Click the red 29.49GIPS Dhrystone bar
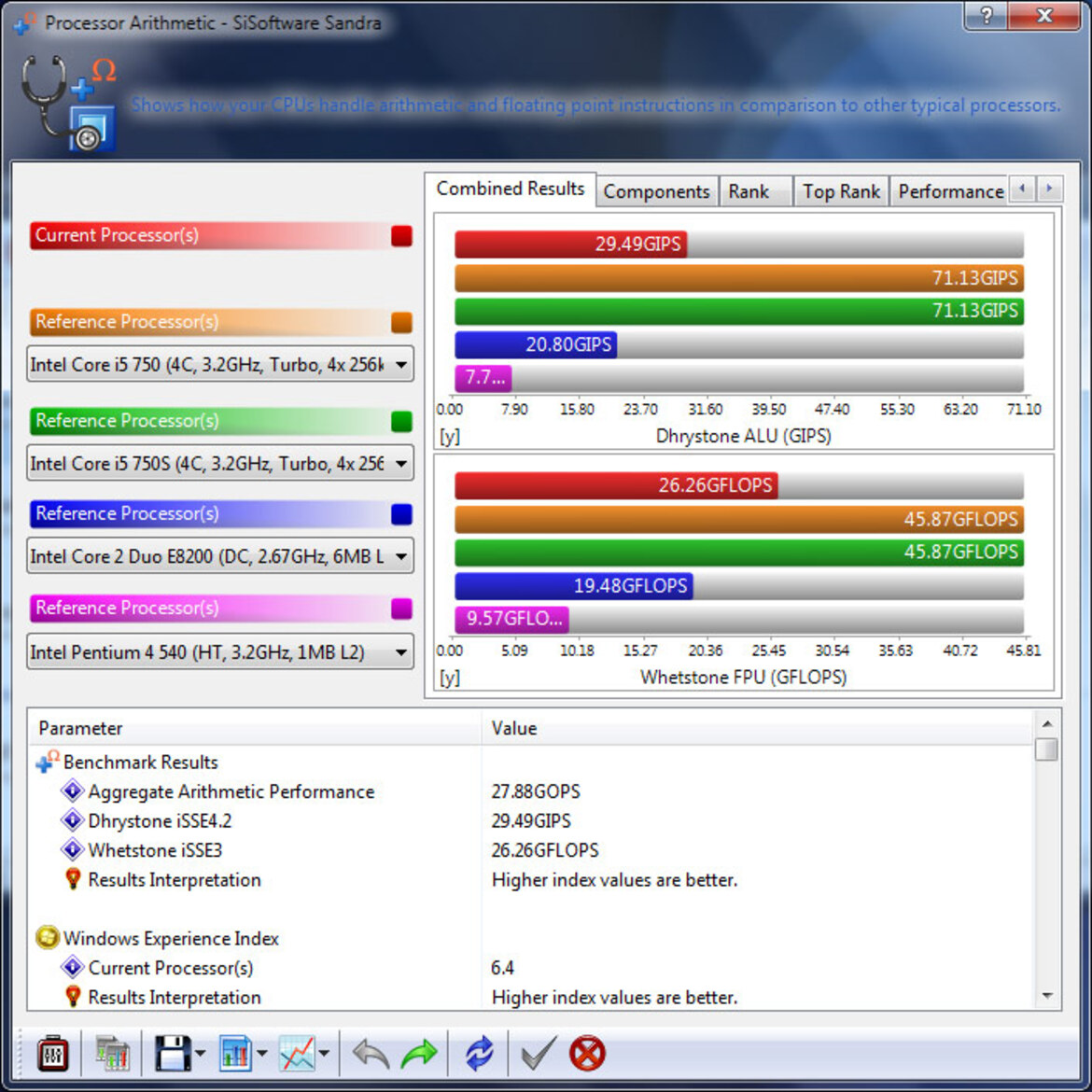Viewport: 1092px width, 1092px height. (570, 245)
